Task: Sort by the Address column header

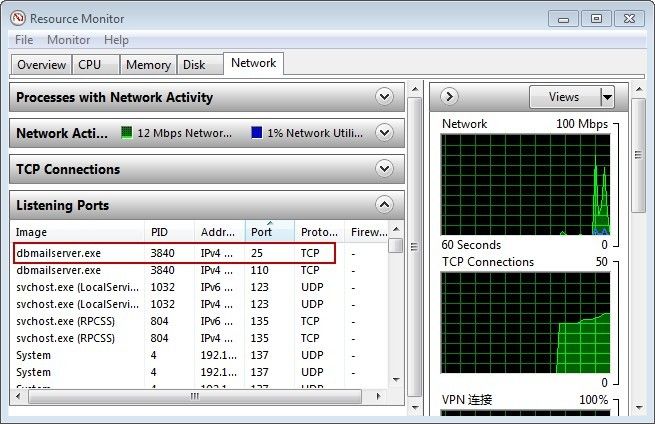Action: (x=220, y=232)
